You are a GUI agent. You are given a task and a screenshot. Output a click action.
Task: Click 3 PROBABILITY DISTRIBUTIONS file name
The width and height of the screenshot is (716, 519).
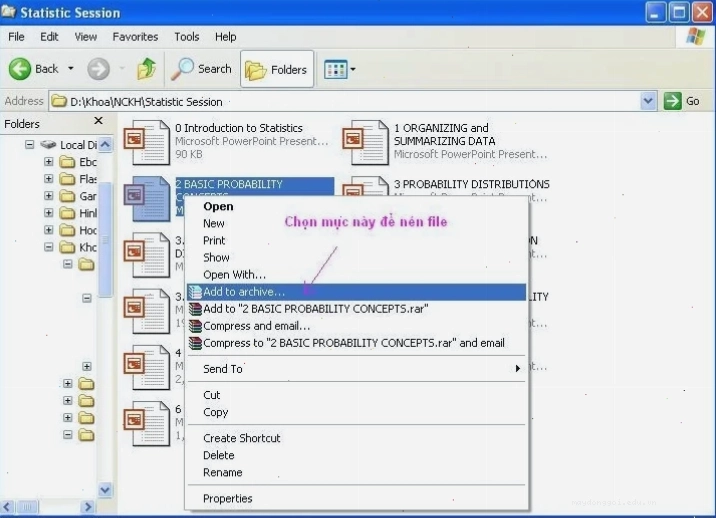click(472, 184)
